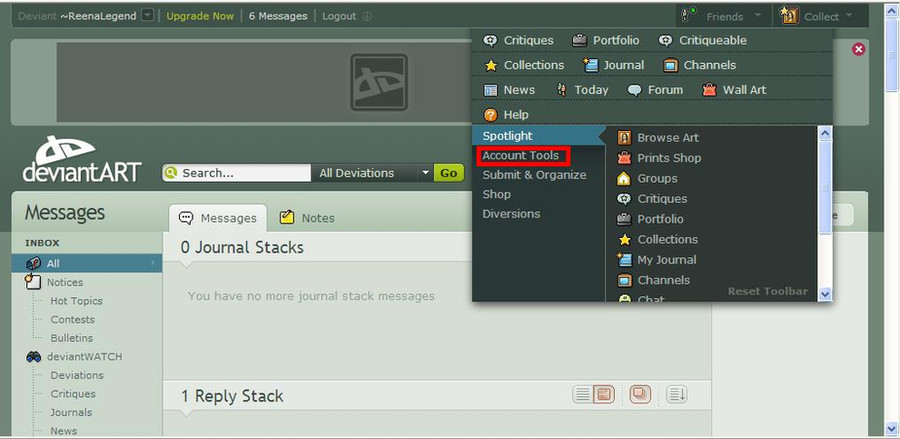Image resolution: width=900 pixels, height=439 pixels.
Task: Click the Portfolio briefcase icon in top row
Action: pyautogui.click(x=579, y=41)
